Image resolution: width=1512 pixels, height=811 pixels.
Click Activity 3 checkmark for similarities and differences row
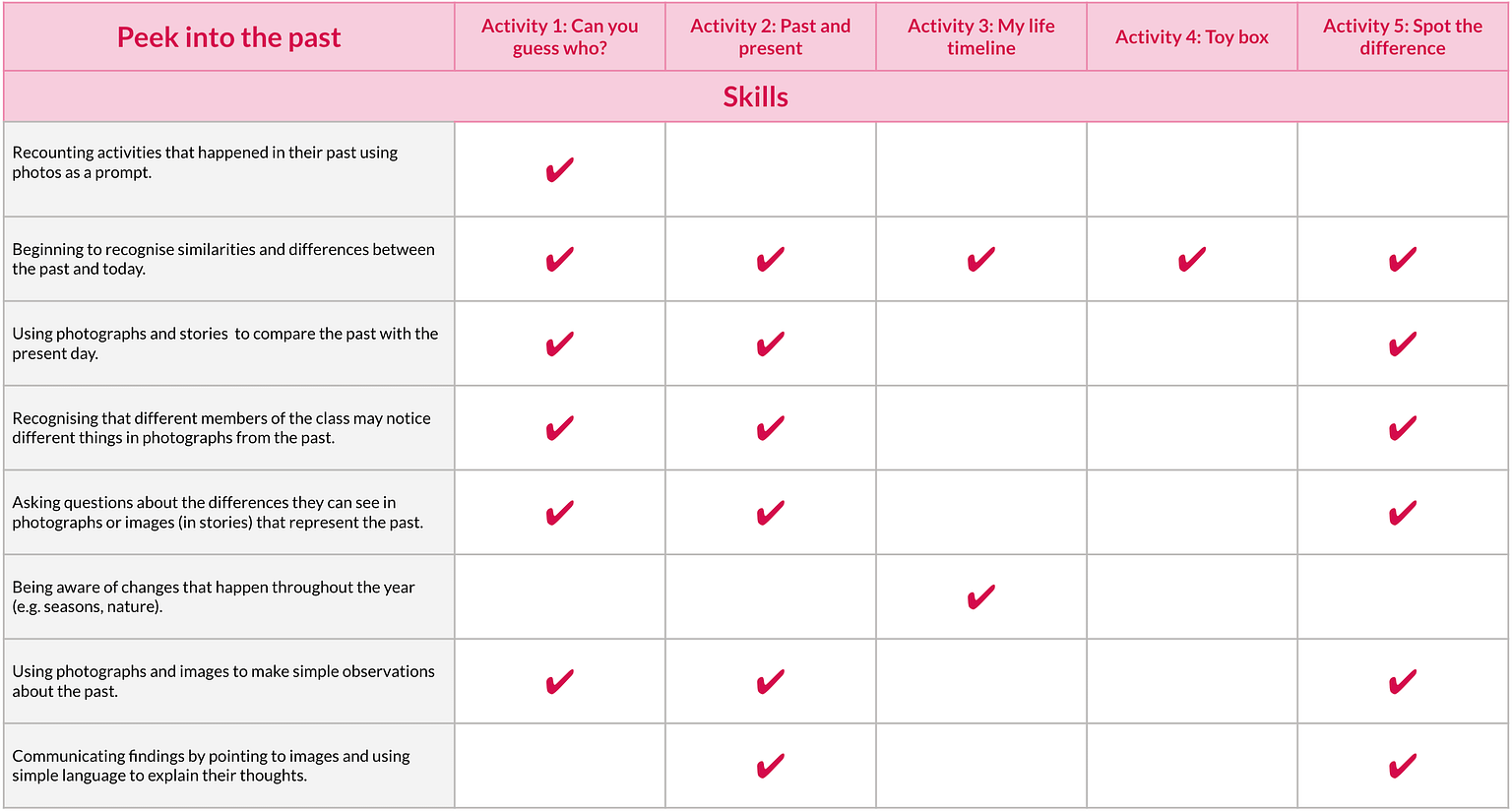pos(980,260)
